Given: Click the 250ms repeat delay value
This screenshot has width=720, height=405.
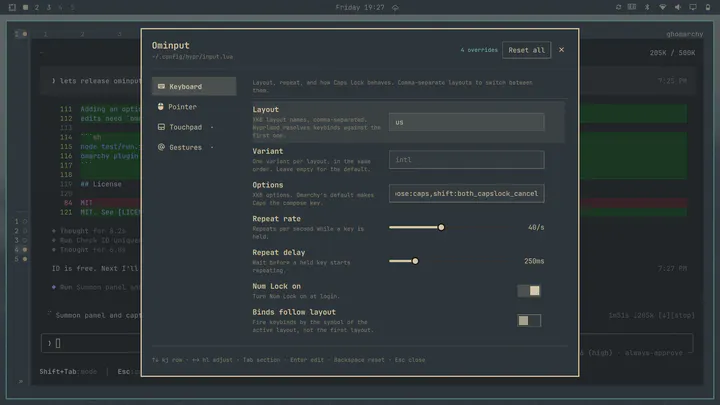Looking at the screenshot, I should click(x=534, y=261).
